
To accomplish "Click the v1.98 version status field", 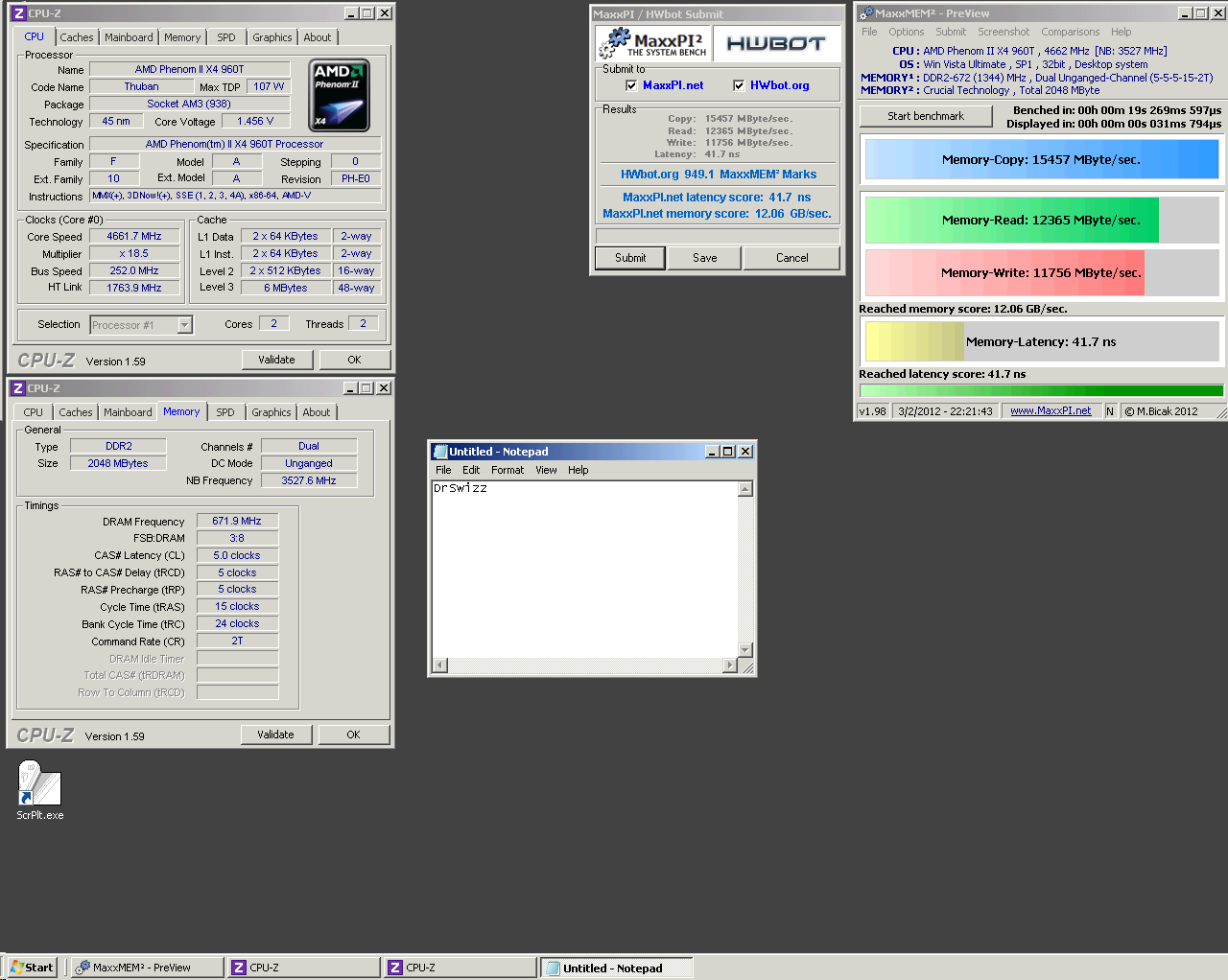I will pos(873,411).
